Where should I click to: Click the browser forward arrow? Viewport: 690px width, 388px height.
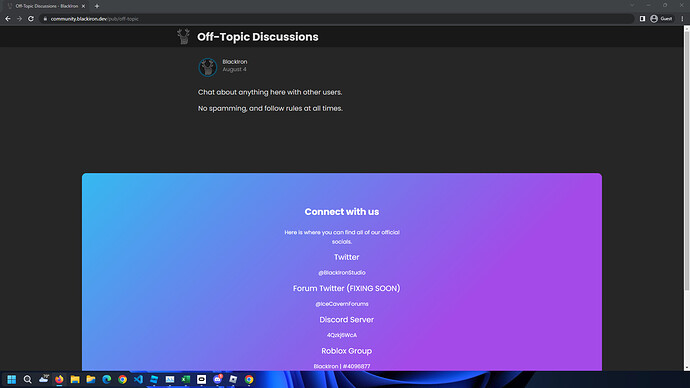pos(19,19)
